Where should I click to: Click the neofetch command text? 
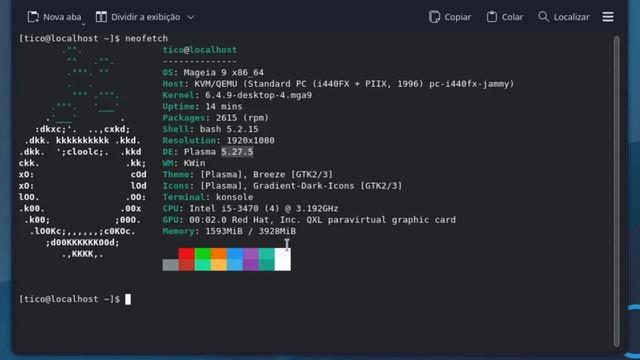point(147,38)
